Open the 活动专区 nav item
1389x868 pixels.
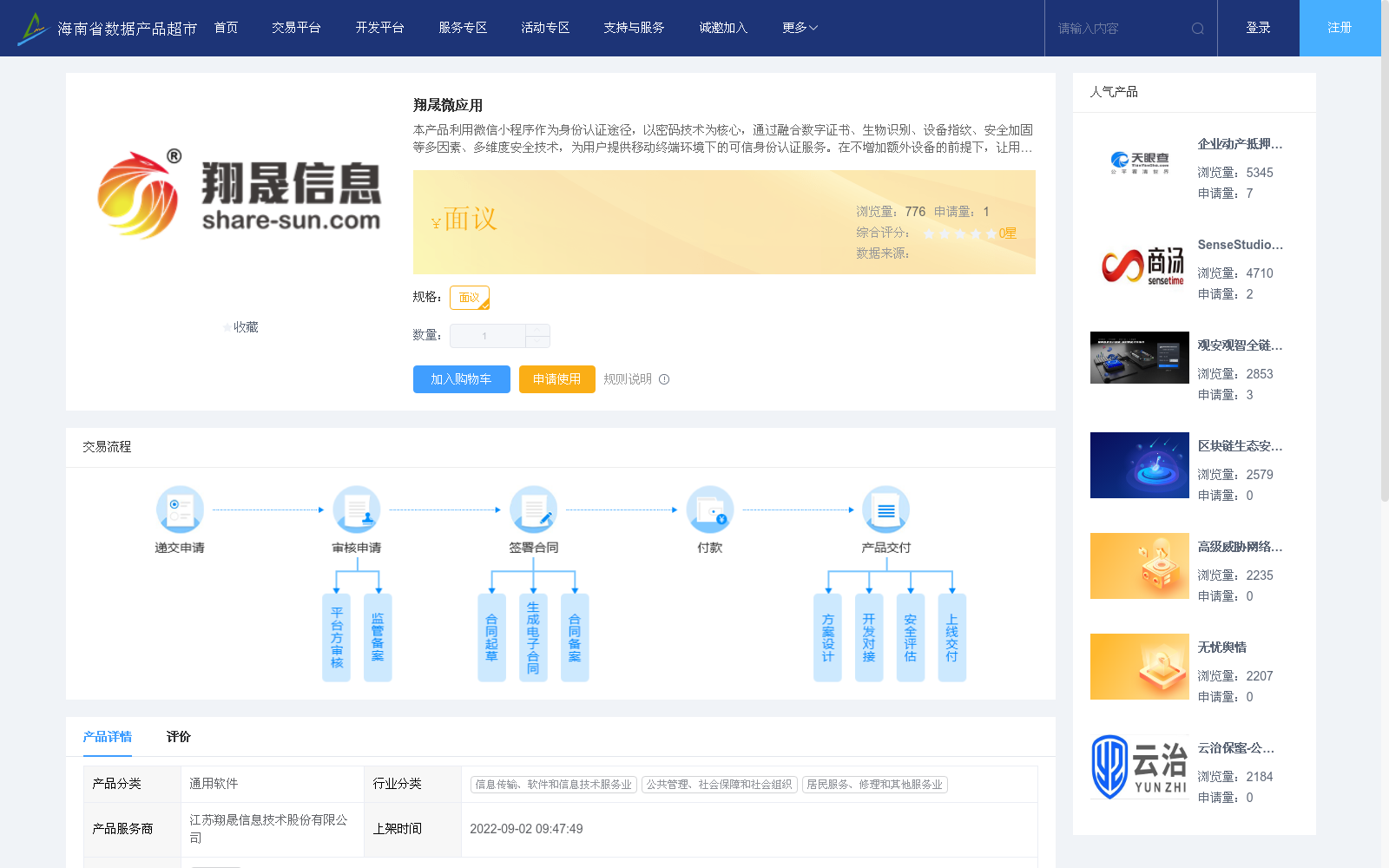click(545, 28)
